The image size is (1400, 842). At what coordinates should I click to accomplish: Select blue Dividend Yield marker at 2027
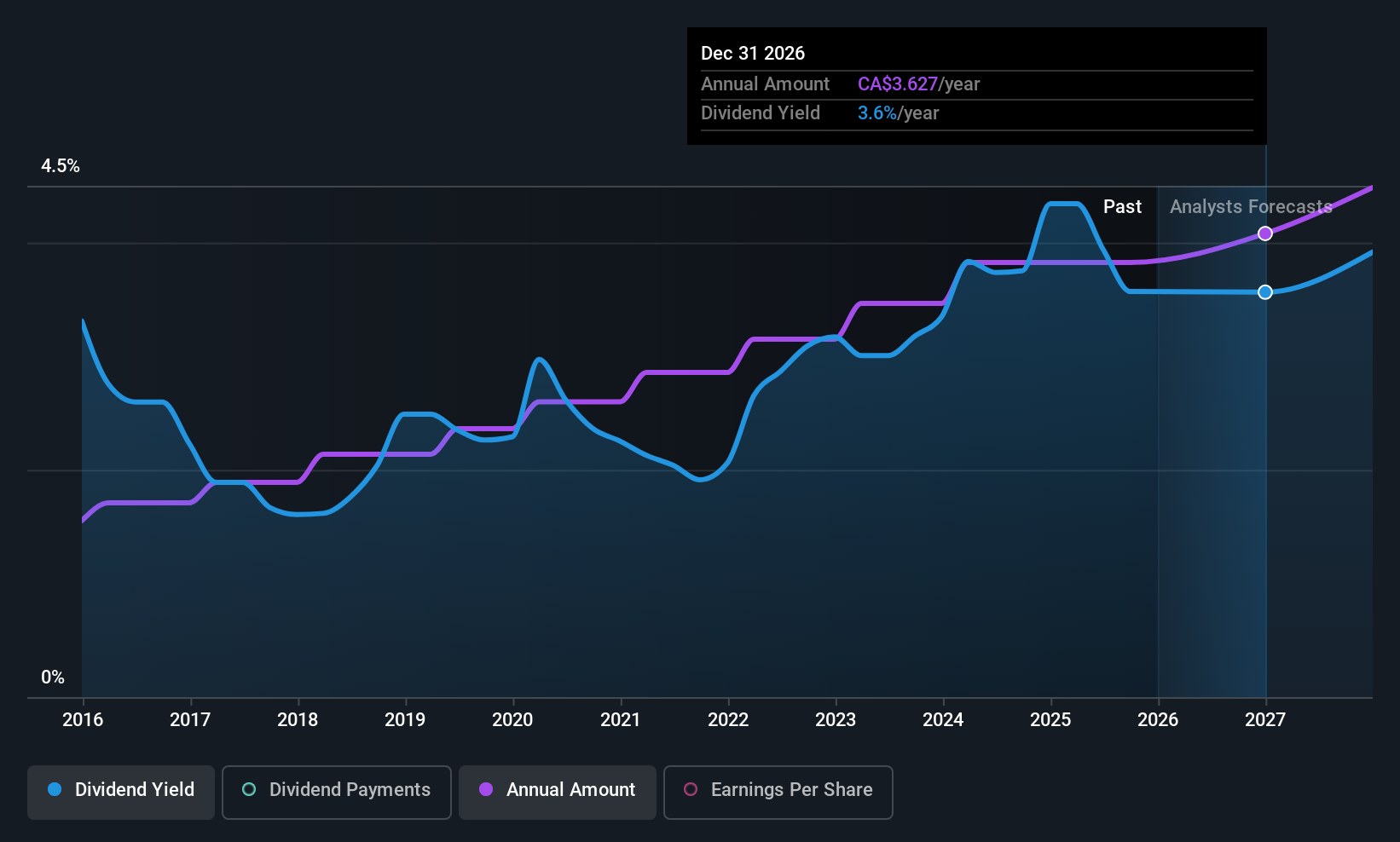[x=1265, y=292]
